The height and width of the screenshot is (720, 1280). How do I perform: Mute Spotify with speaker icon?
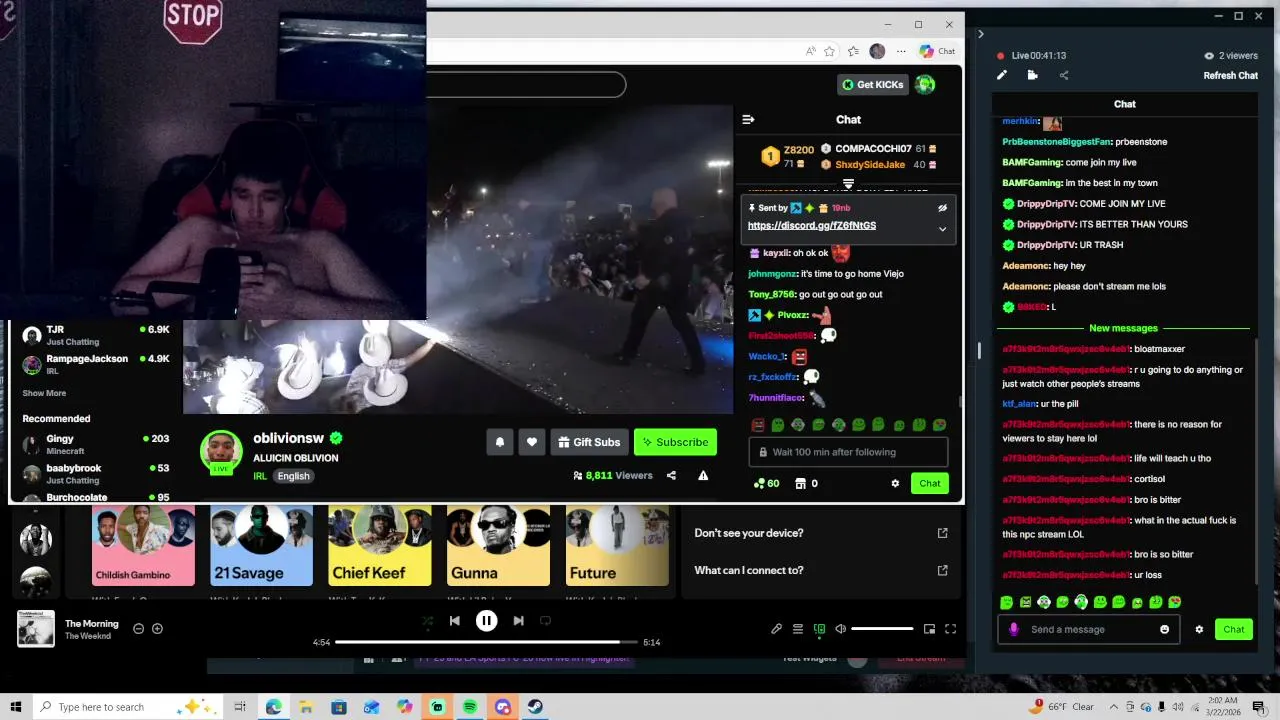pos(840,629)
